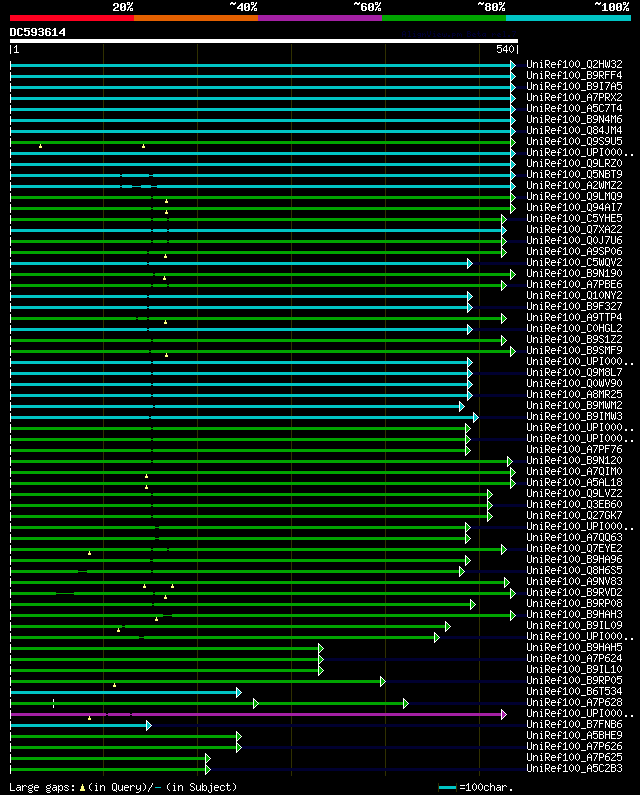Image resolution: width=640 pixels, height=795 pixels.
Task: Select the UniRef100_B9N190 label
Action: pyautogui.click(x=574, y=273)
